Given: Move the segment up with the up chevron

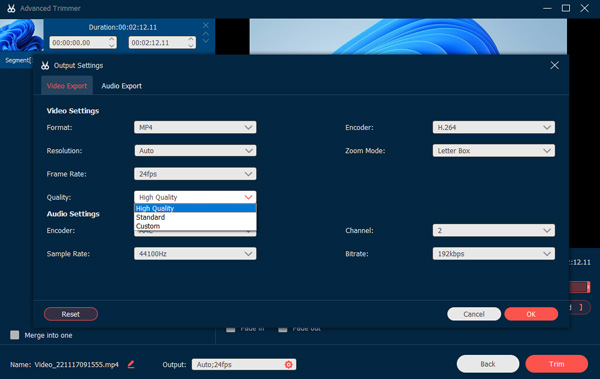Looking at the screenshot, I should pos(206,34).
